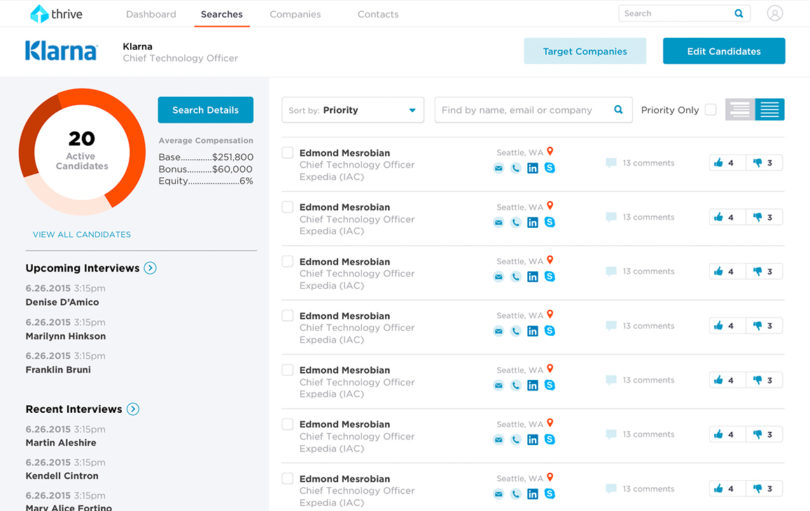Click phone icon of first Edmond Mesrobian row
Image resolution: width=810 pixels, height=511 pixels.
[516, 168]
